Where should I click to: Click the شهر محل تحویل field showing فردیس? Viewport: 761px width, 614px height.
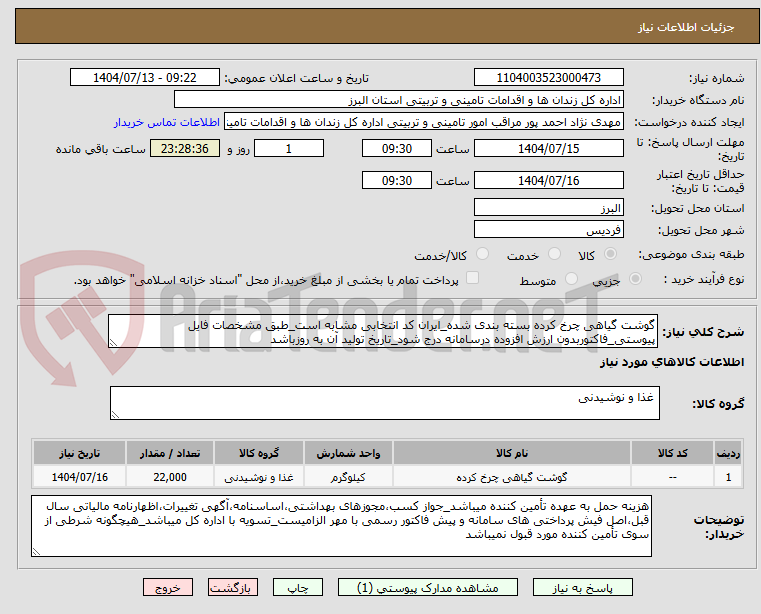(x=548, y=230)
